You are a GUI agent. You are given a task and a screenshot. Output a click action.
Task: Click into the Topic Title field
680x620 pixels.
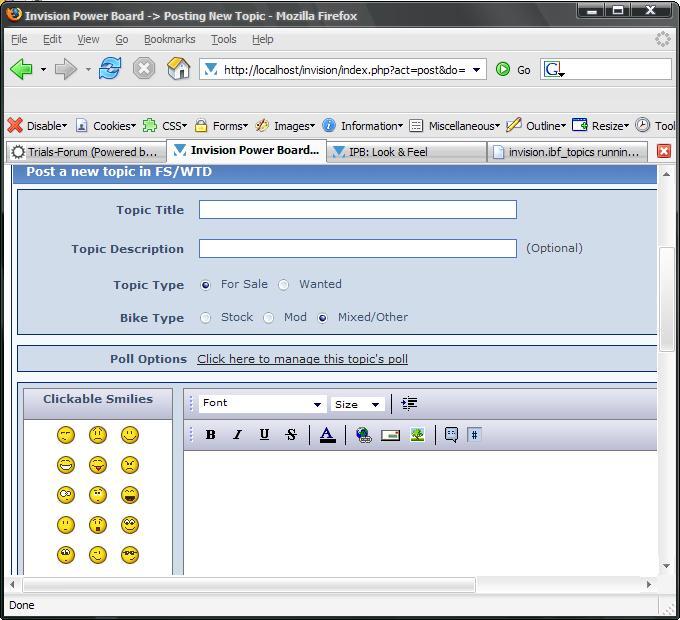pos(358,209)
